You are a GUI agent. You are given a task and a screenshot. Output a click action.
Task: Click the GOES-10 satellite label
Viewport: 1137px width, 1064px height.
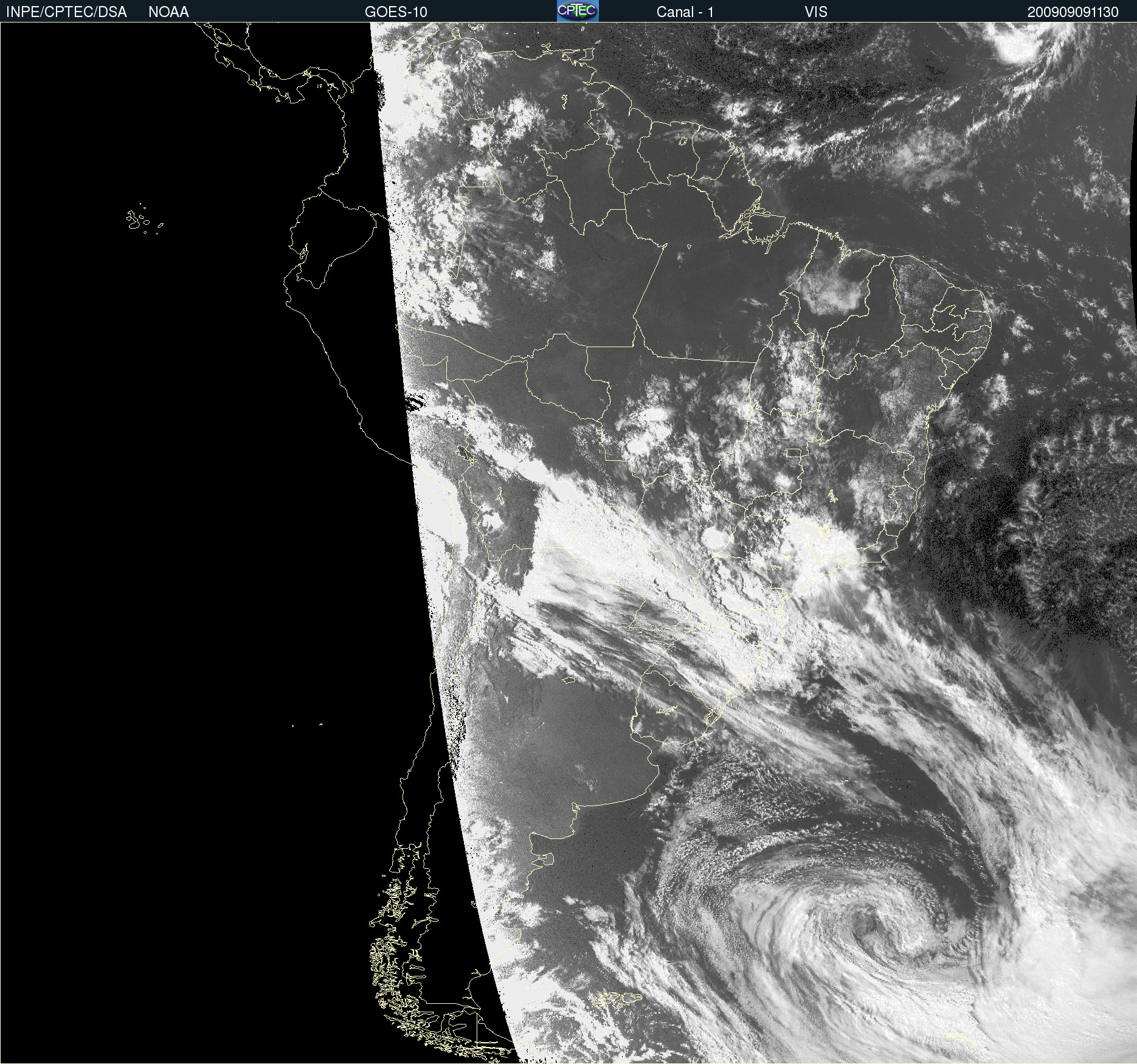396,12
